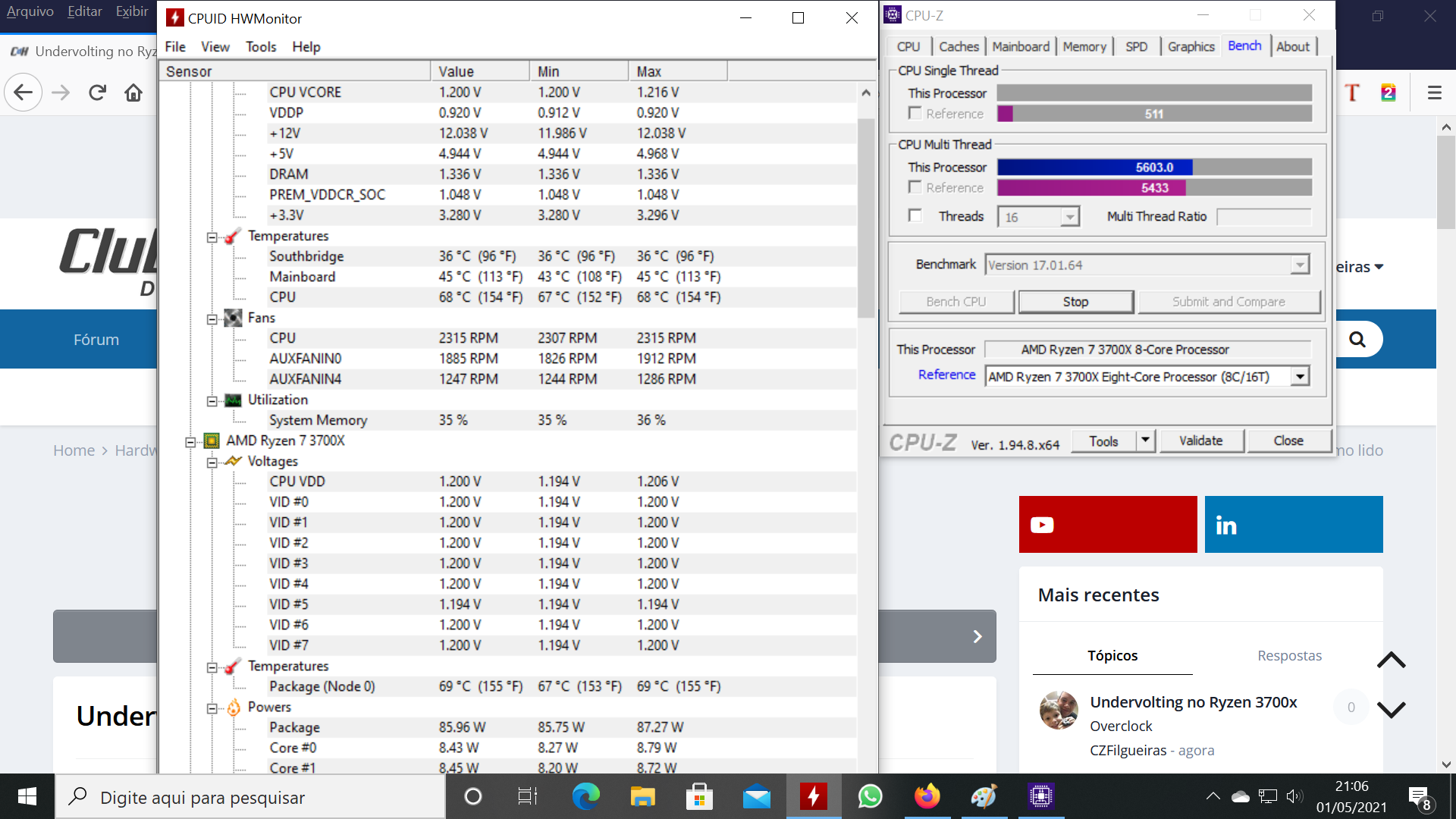This screenshot has height=819, width=1456.
Task: Open the YouTube social button
Action: pos(1108,525)
